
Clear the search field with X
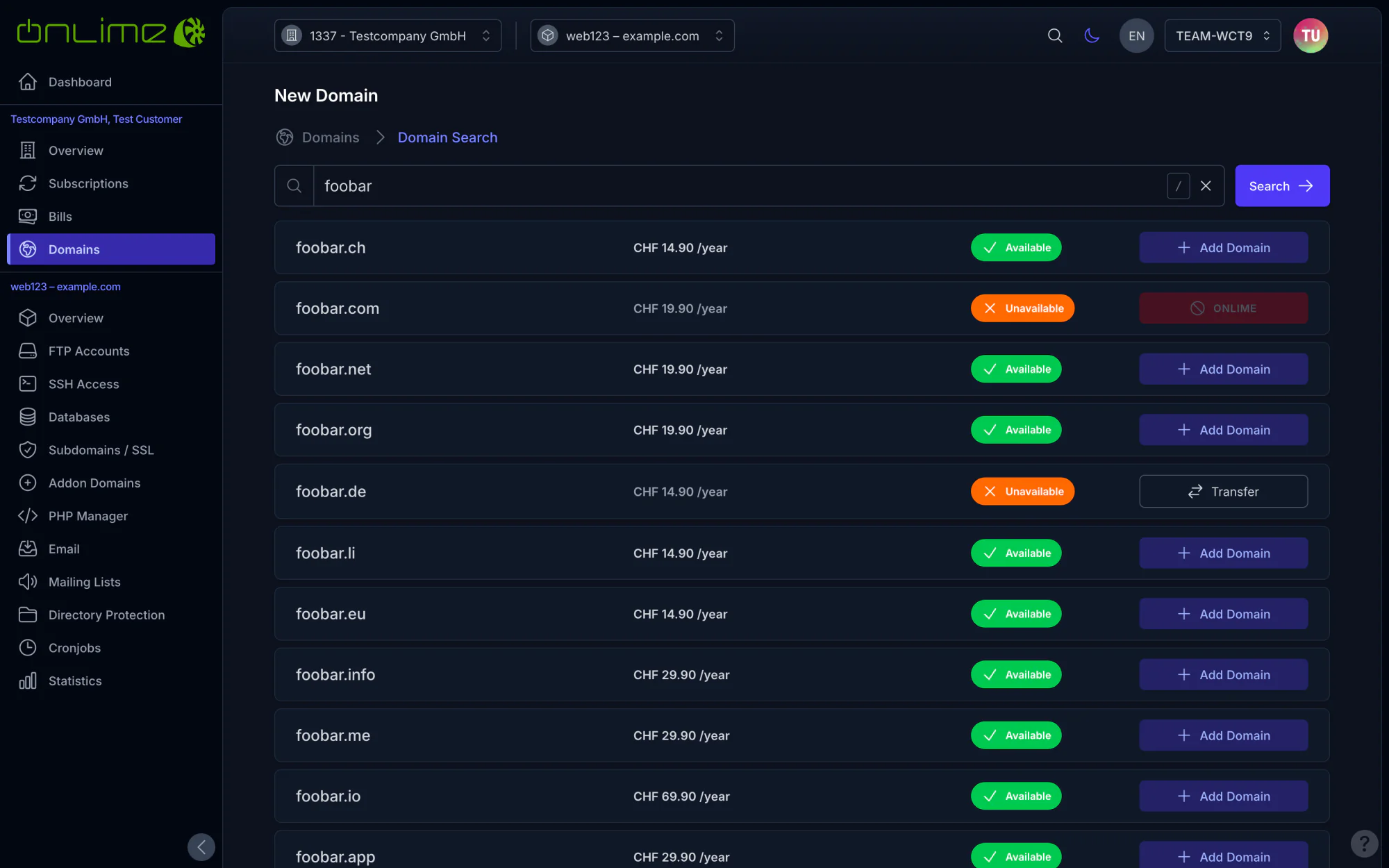1206,185
